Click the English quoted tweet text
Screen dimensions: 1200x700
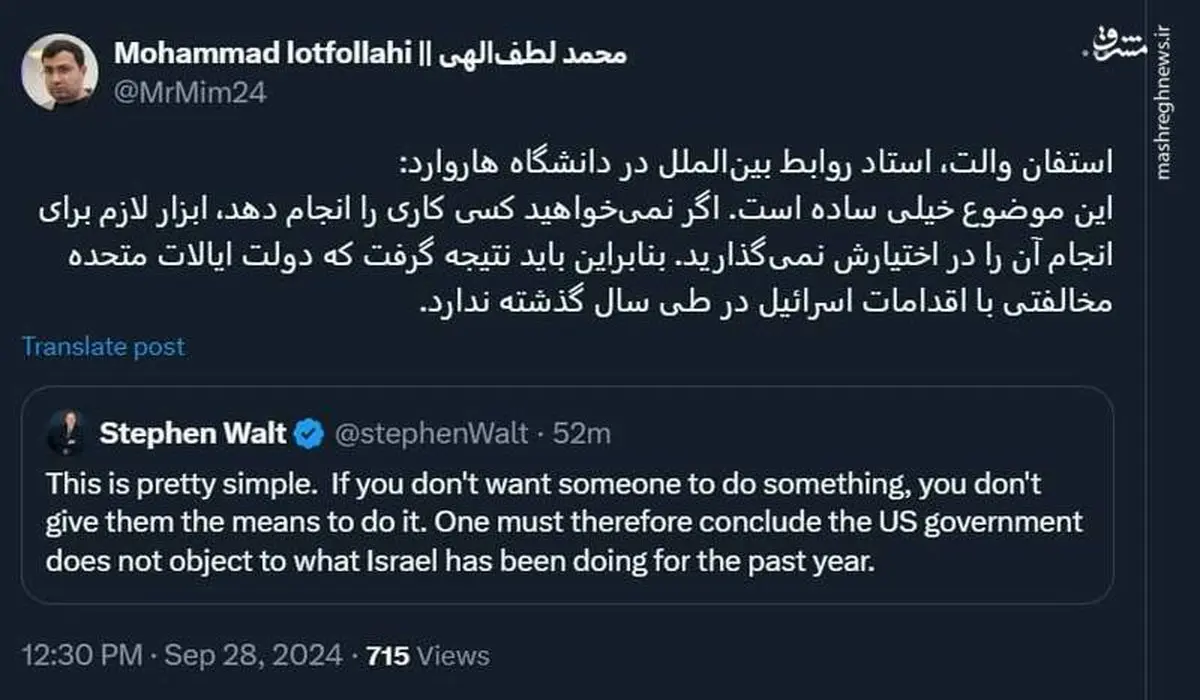[560, 521]
